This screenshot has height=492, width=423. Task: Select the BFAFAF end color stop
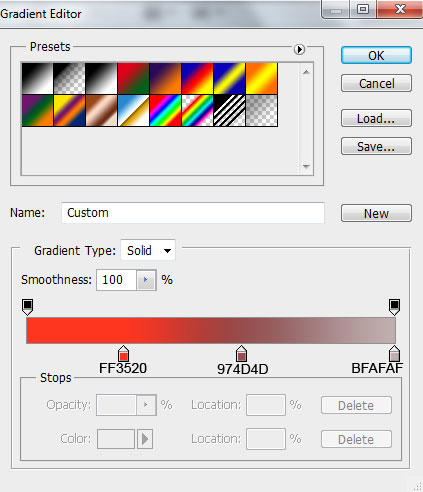394,354
